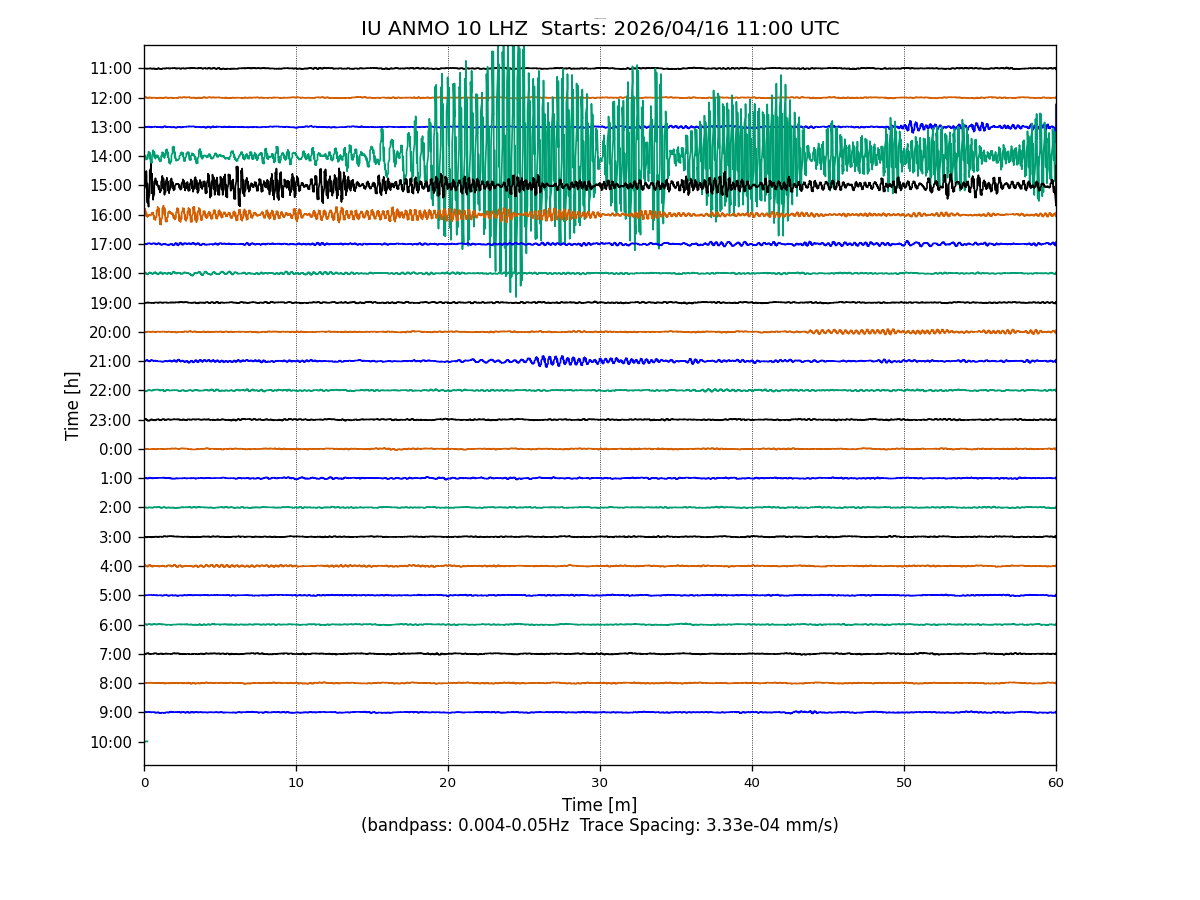Click the 'Time [h]' y-axis label
The image size is (1200, 900).
coord(73,405)
